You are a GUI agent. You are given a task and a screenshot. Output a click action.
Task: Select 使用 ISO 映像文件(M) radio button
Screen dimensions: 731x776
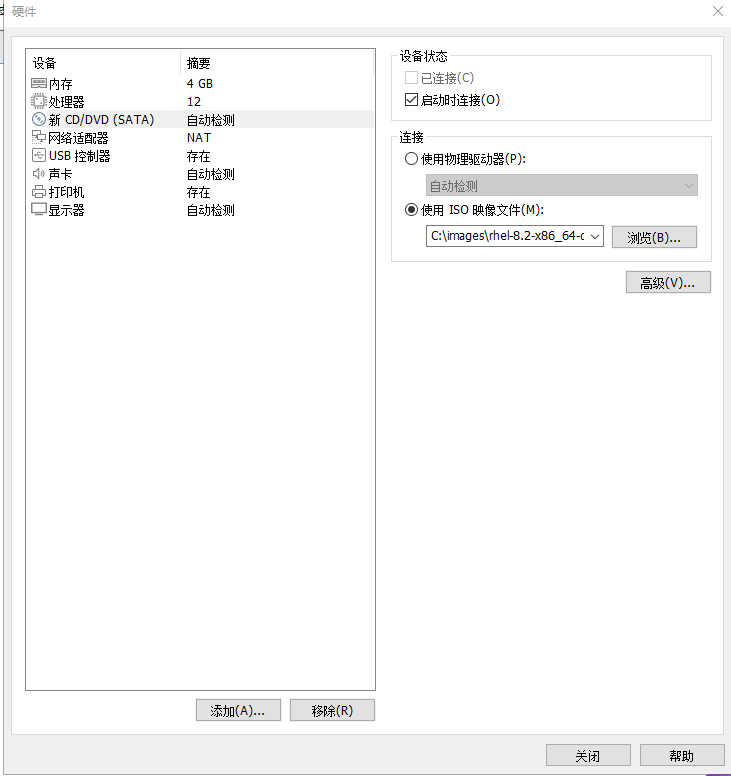[x=411, y=210]
